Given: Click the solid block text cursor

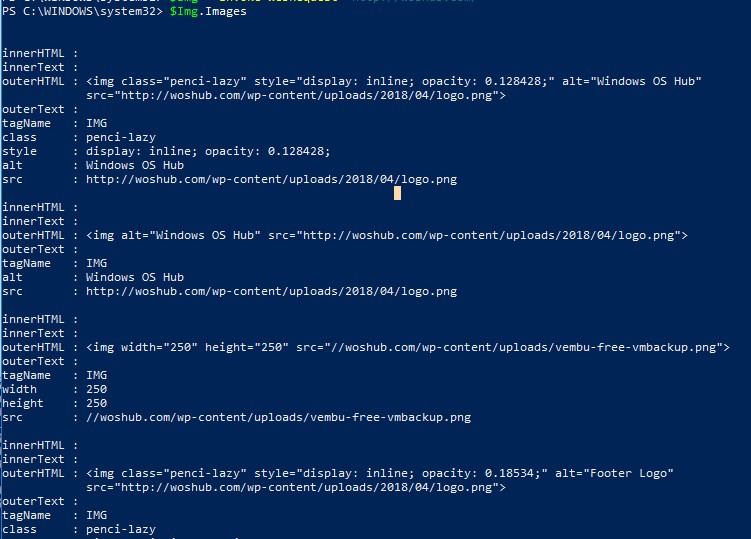Looking at the screenshot, I should tap(397, 193).
